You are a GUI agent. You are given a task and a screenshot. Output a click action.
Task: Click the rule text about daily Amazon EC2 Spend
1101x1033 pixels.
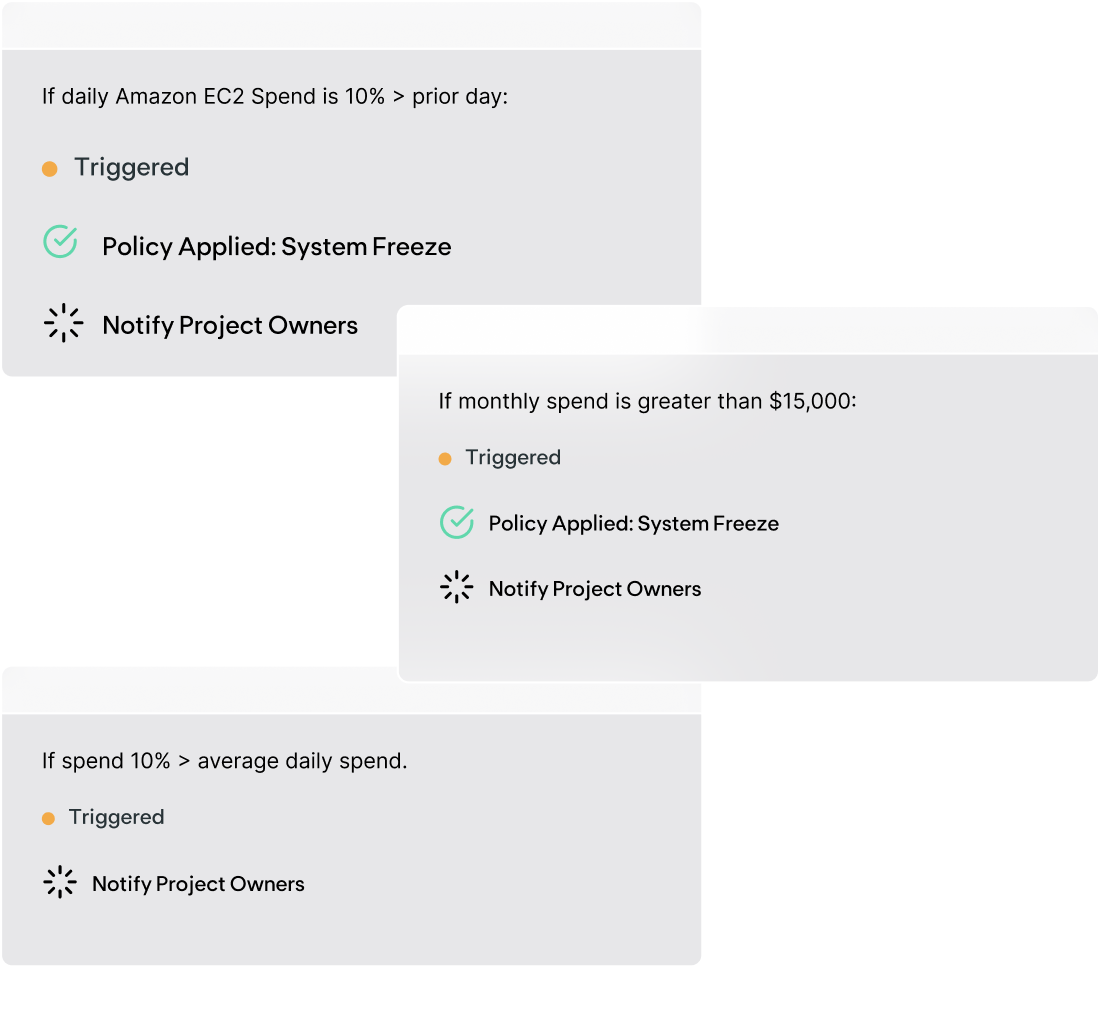click(x=275, y=96)
